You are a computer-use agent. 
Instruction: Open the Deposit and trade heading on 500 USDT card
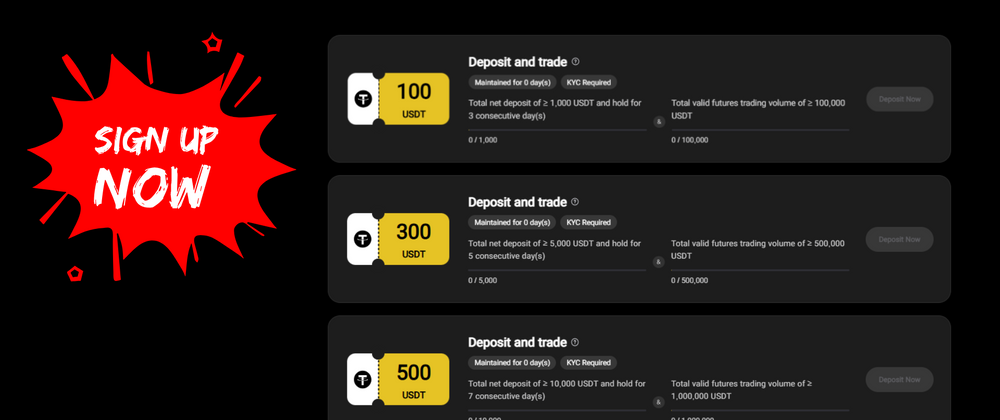tap(517, 342)
